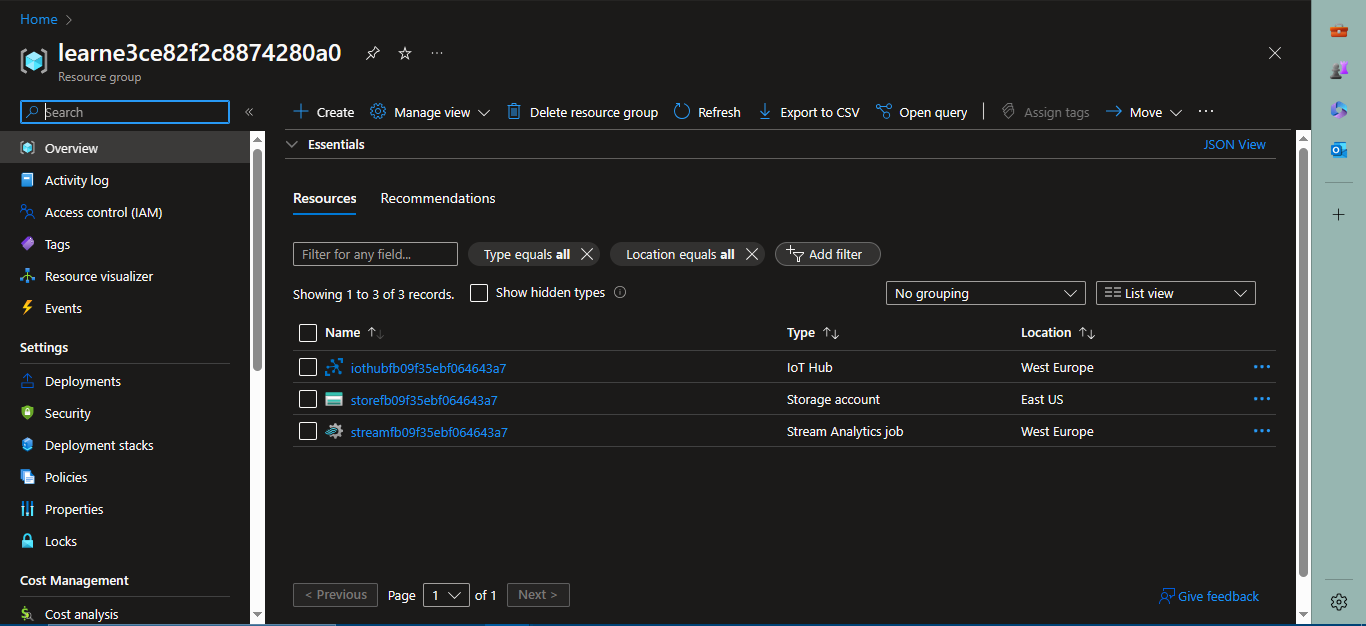Open more options for the streamfb09f35ebf064643a7 row
Screen dimensions: 1366x626
tap(1261, 431)
